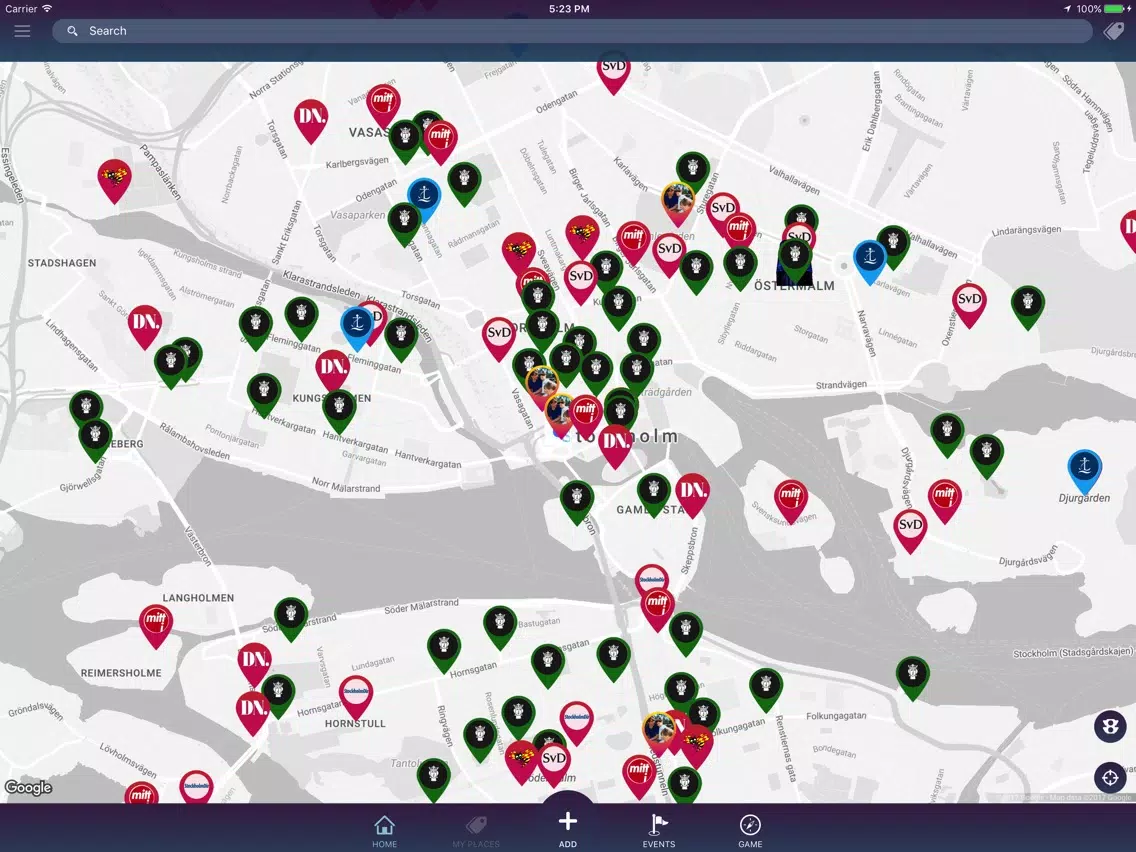1136x852 pixels.
Task: Tap the DN pin in Gamla Stan
Action: (692, 495)
